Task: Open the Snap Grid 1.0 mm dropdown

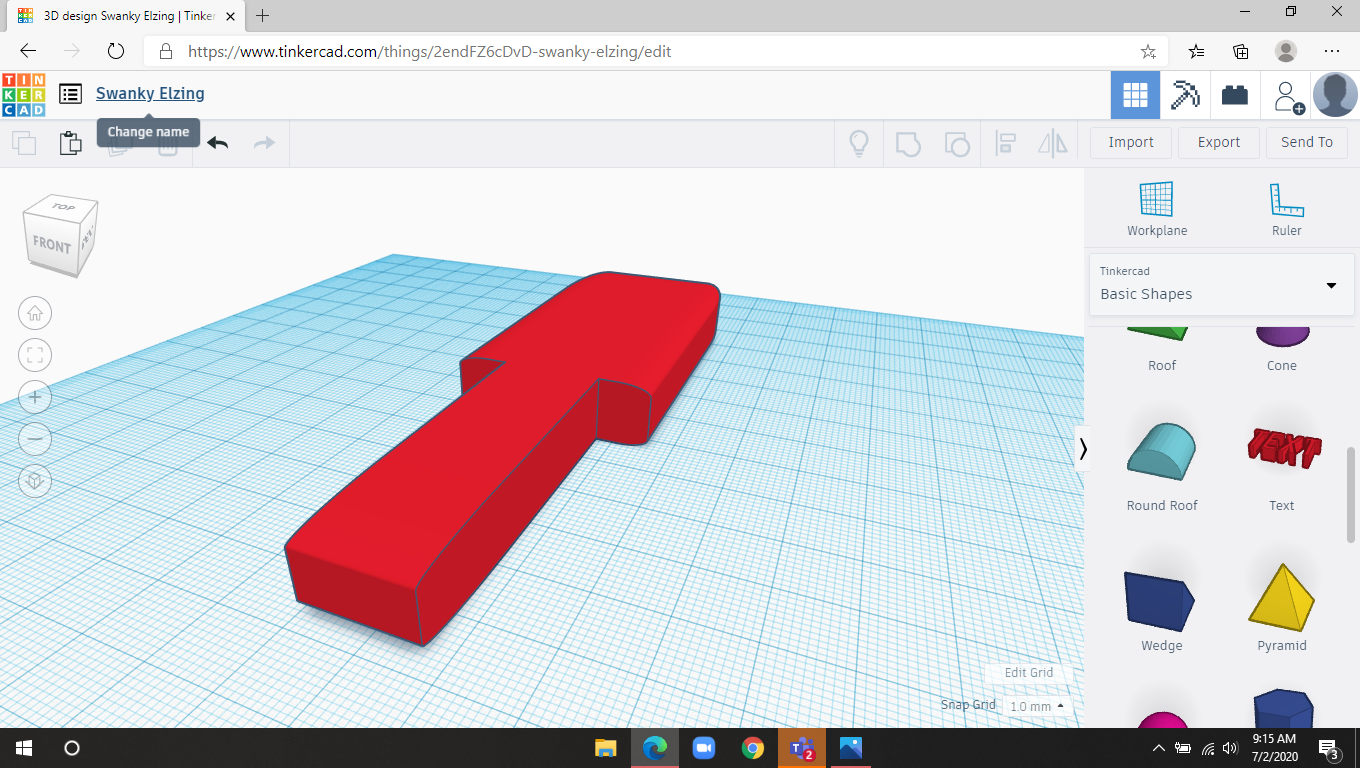Action: tap(1036, 706)
